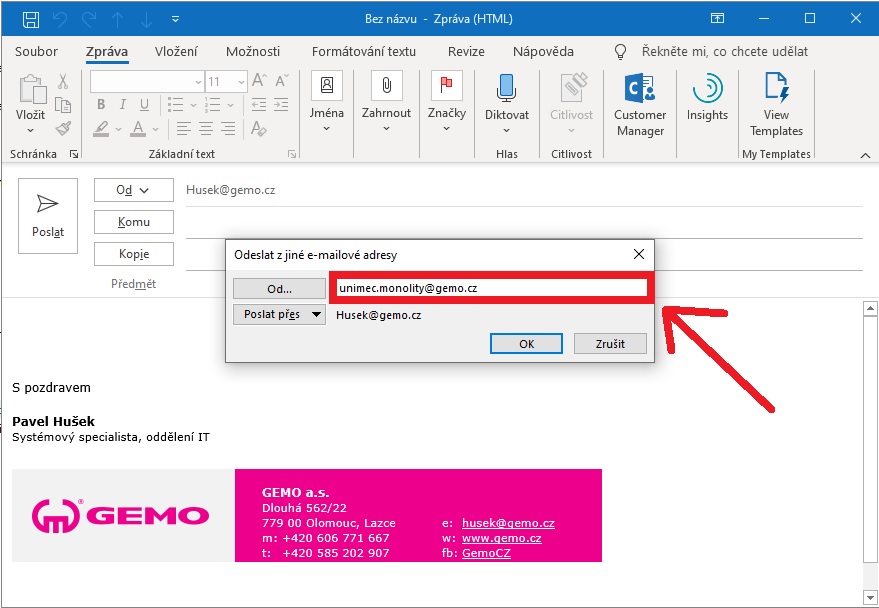The height and width of the screenshot is (608, 879).
Task: Click the Od sender dropdown button
Action: point(133,191)
